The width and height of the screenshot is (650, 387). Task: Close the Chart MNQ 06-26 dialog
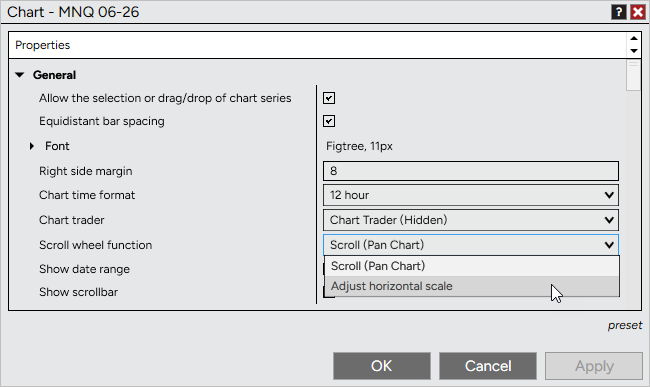(638, 12)
